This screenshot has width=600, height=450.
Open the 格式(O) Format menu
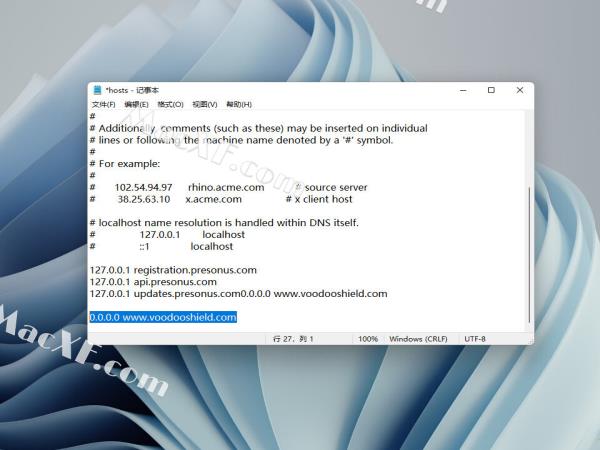pyautogui.click(x=170, y=104)
